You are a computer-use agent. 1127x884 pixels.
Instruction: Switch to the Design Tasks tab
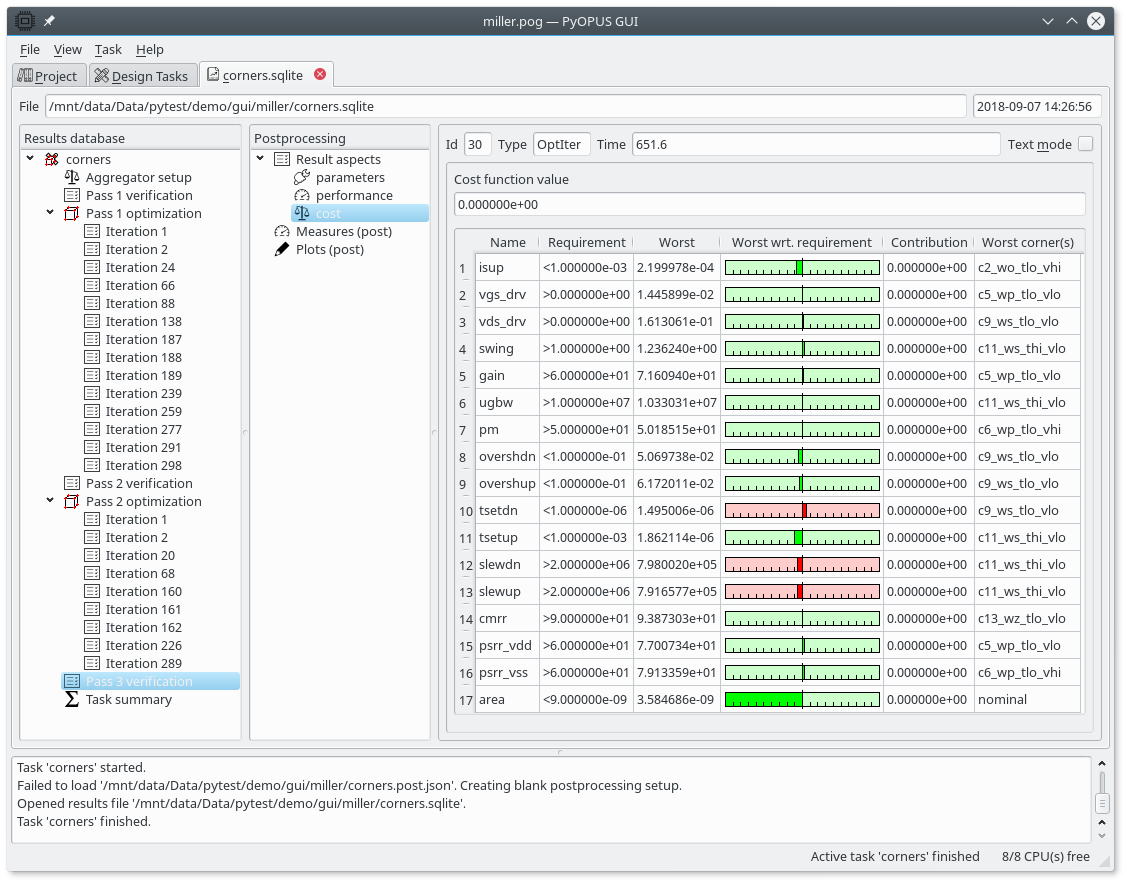tap(141, 76)
